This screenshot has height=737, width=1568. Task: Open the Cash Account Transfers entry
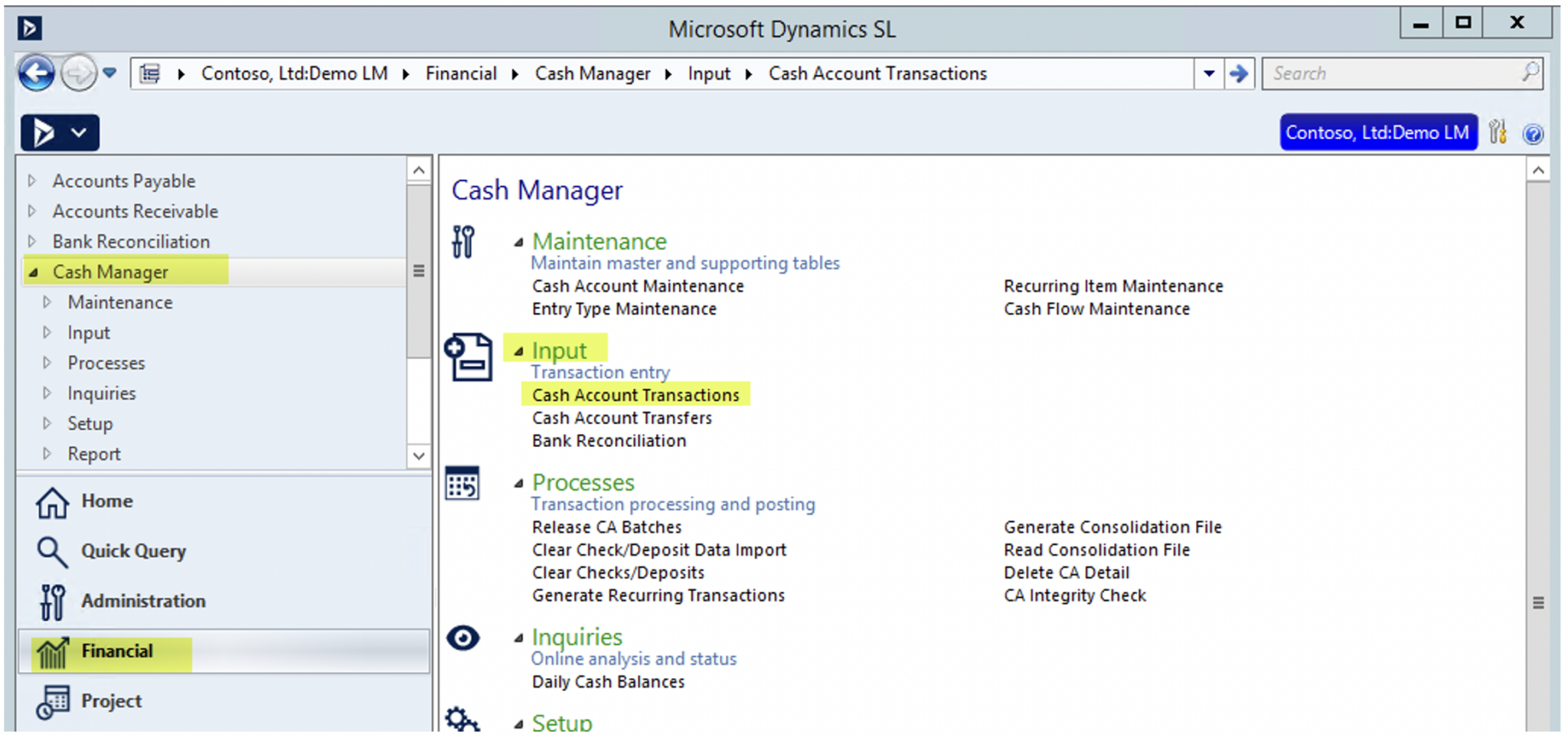pos(621,418)
